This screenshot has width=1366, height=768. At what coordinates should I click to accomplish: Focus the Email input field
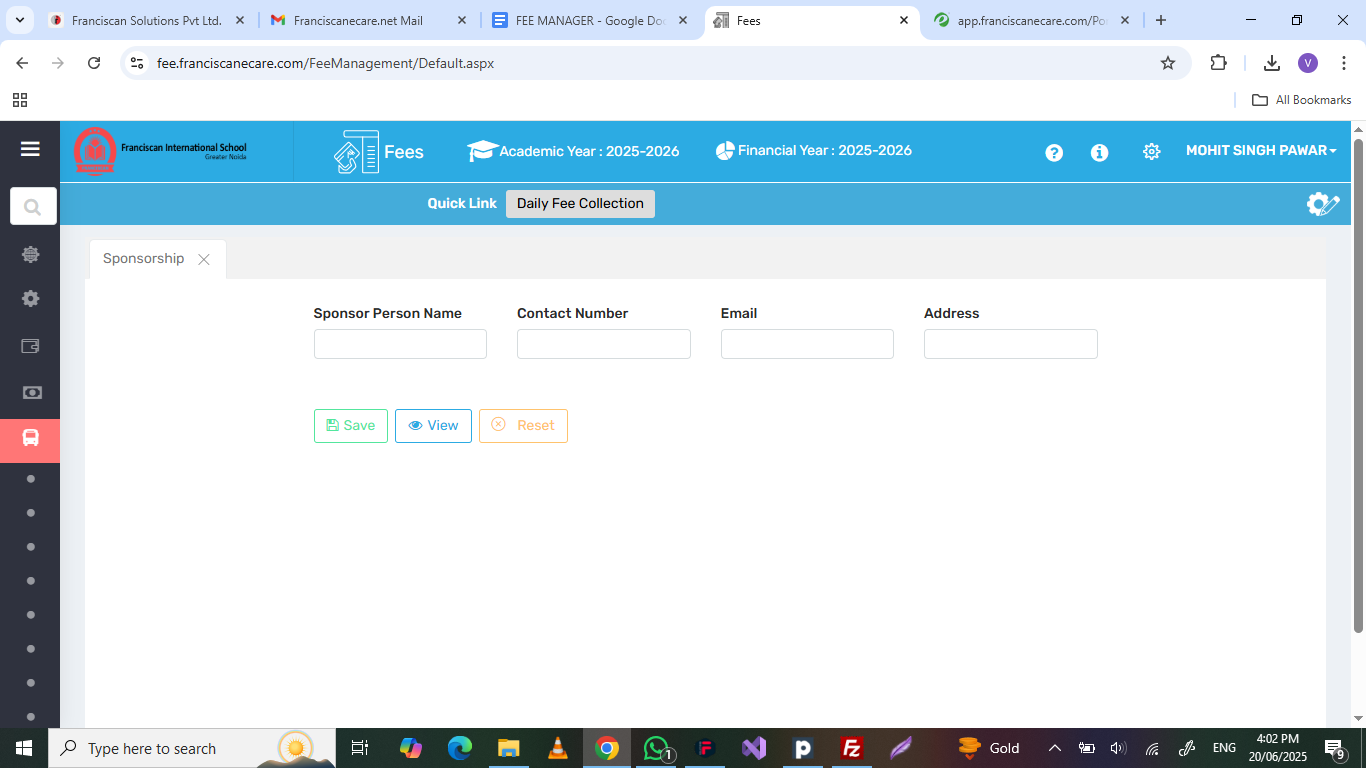[x=807, y=344]
